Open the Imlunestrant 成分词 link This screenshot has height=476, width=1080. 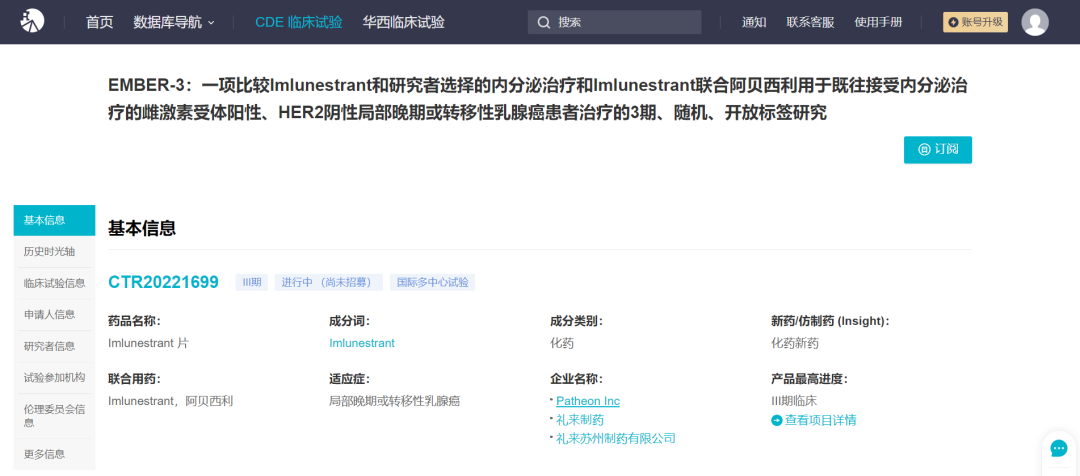[x=362, y=343]
